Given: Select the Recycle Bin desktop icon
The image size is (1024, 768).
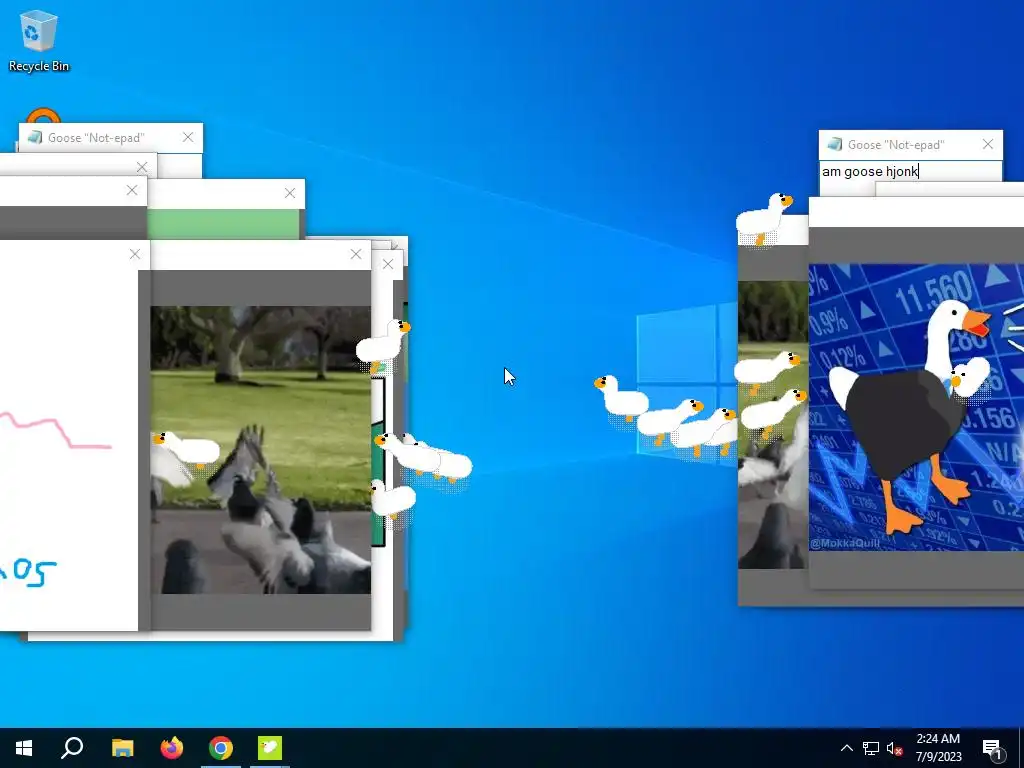Looking at the screenshot, I should tap(39, 41).
